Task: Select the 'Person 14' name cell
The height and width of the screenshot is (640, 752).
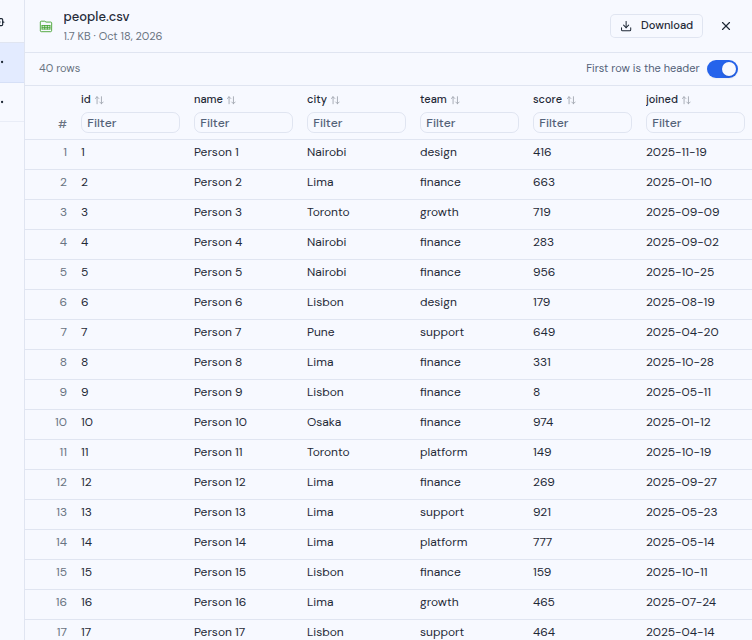Action: tap(220, 542)
